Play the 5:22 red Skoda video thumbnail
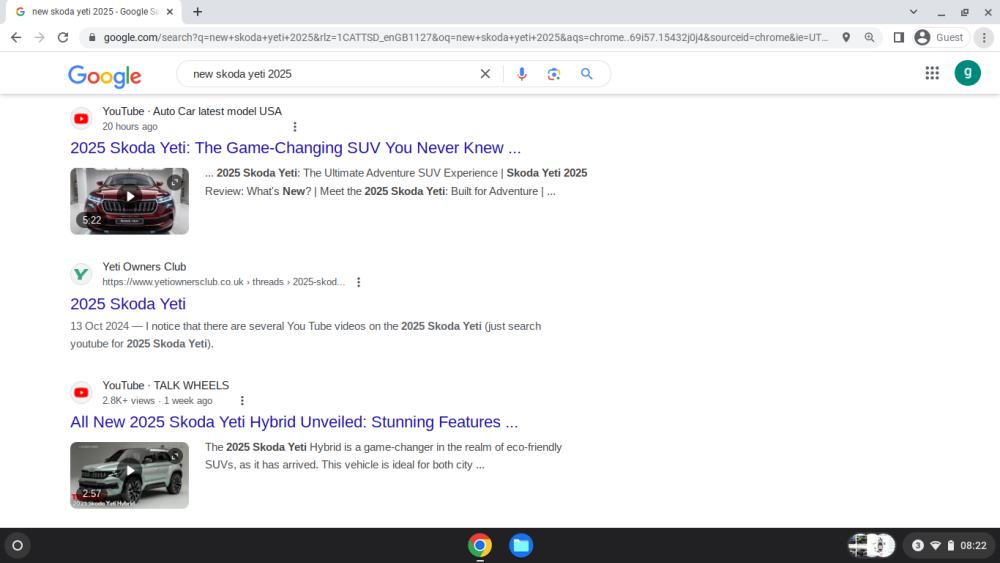The width and height of the screenshot is (1000, 563). click(x=129, y=201)
